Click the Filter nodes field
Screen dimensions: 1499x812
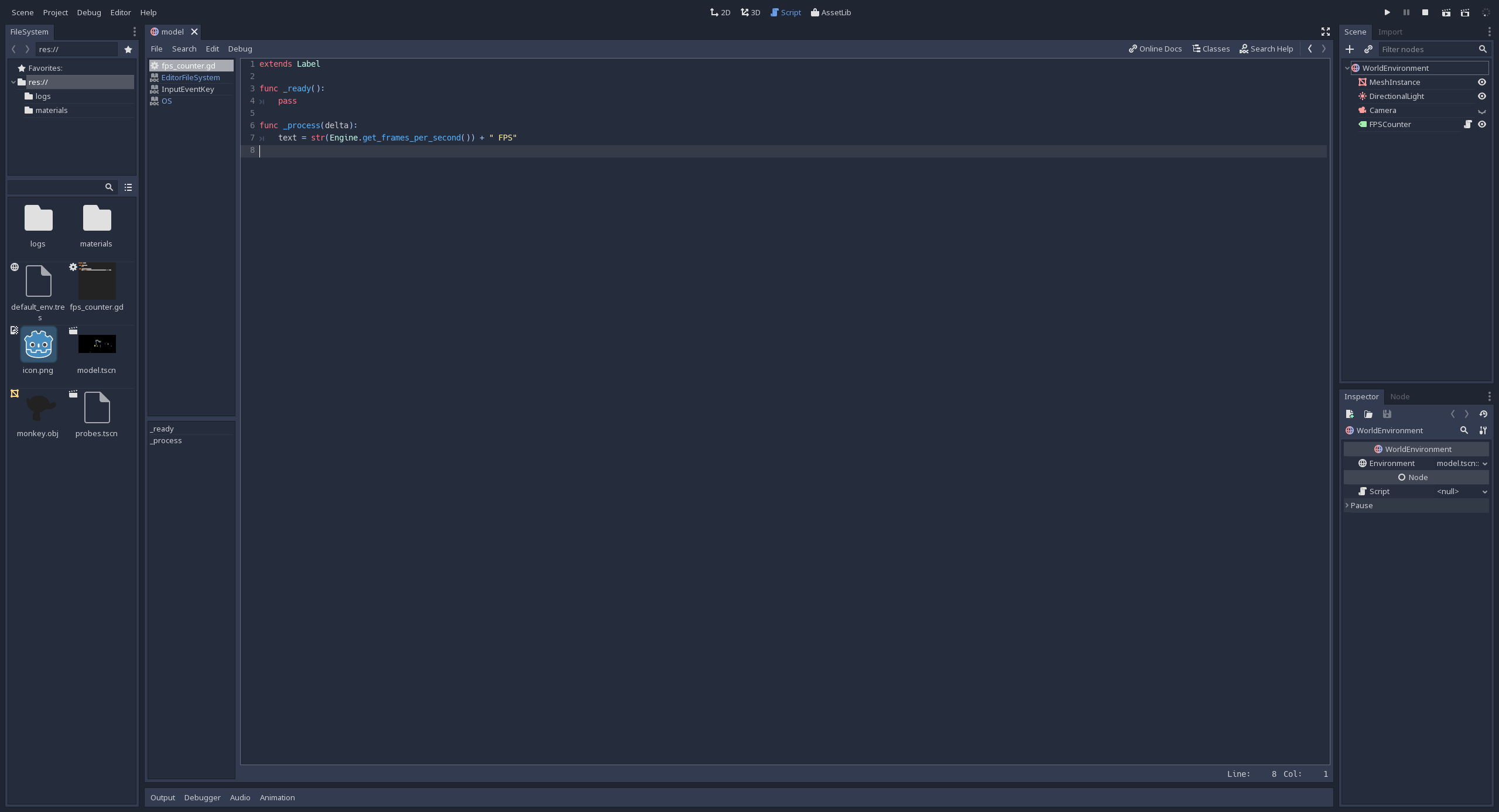click(x=1429, y=49)
